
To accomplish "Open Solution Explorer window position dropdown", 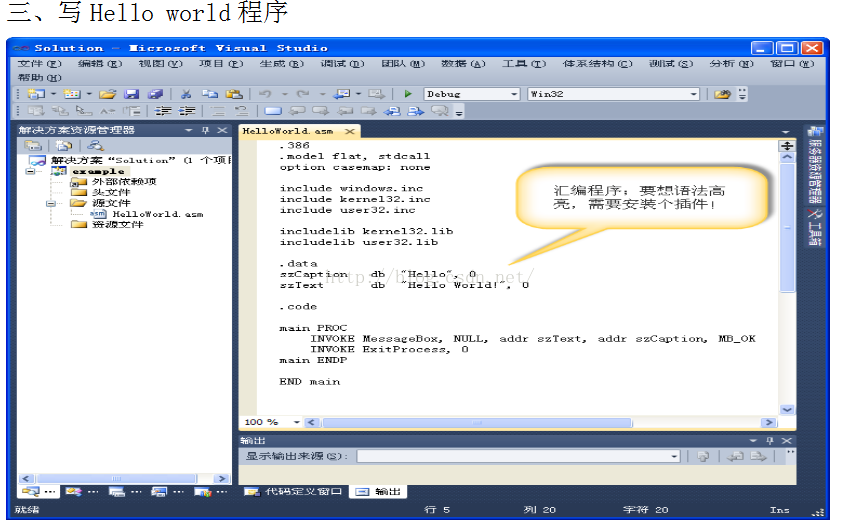I will click(188, 130).
